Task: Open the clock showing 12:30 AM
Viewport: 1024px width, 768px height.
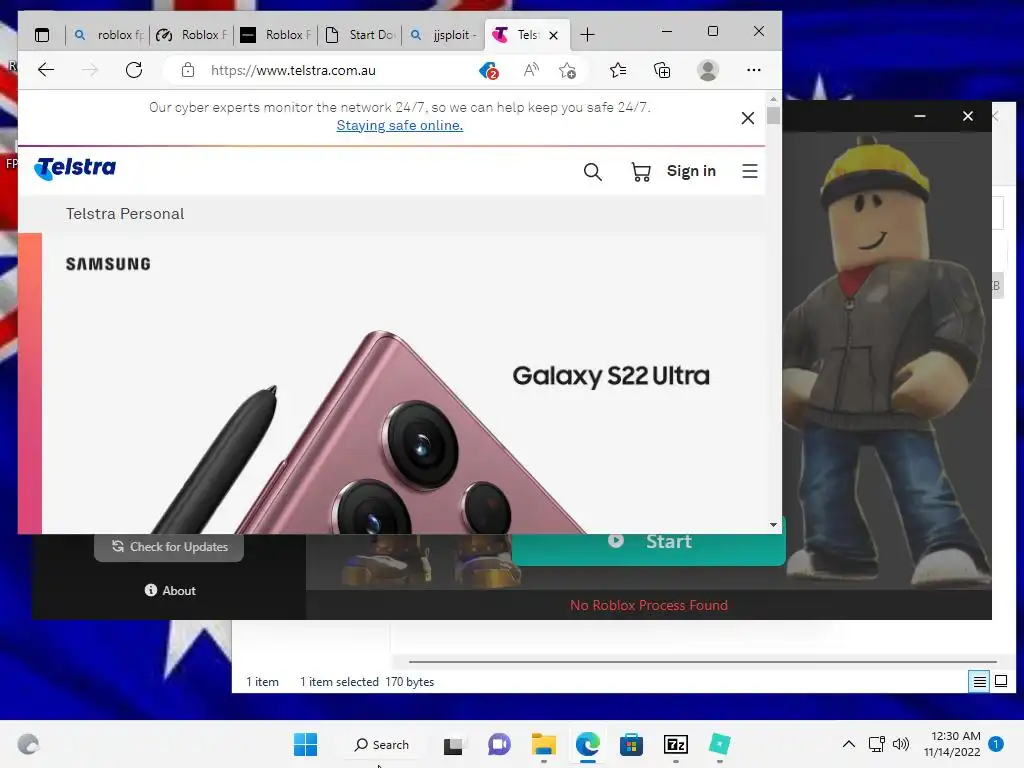Action: [x=952, y=744]
